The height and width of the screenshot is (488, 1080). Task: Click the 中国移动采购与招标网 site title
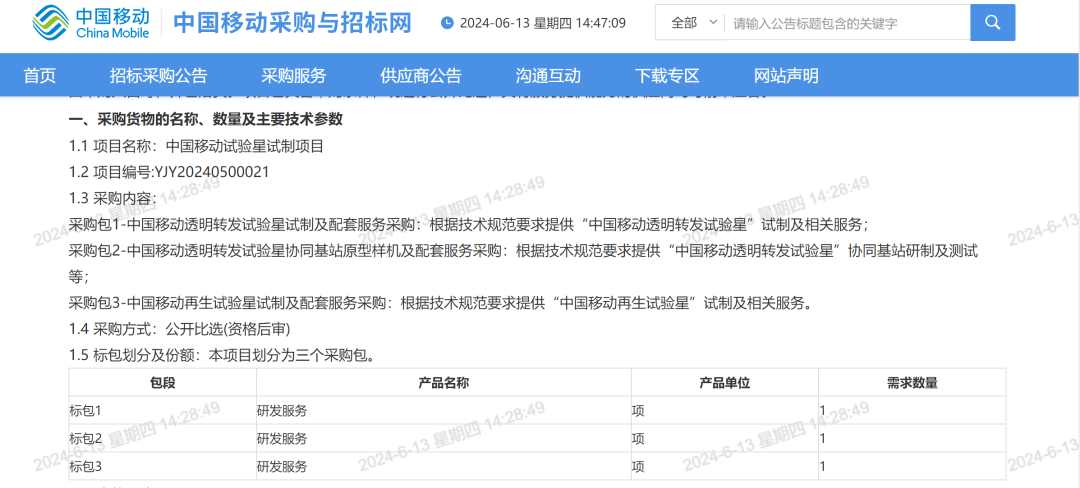pyautogui.click(x=292, y=23)
